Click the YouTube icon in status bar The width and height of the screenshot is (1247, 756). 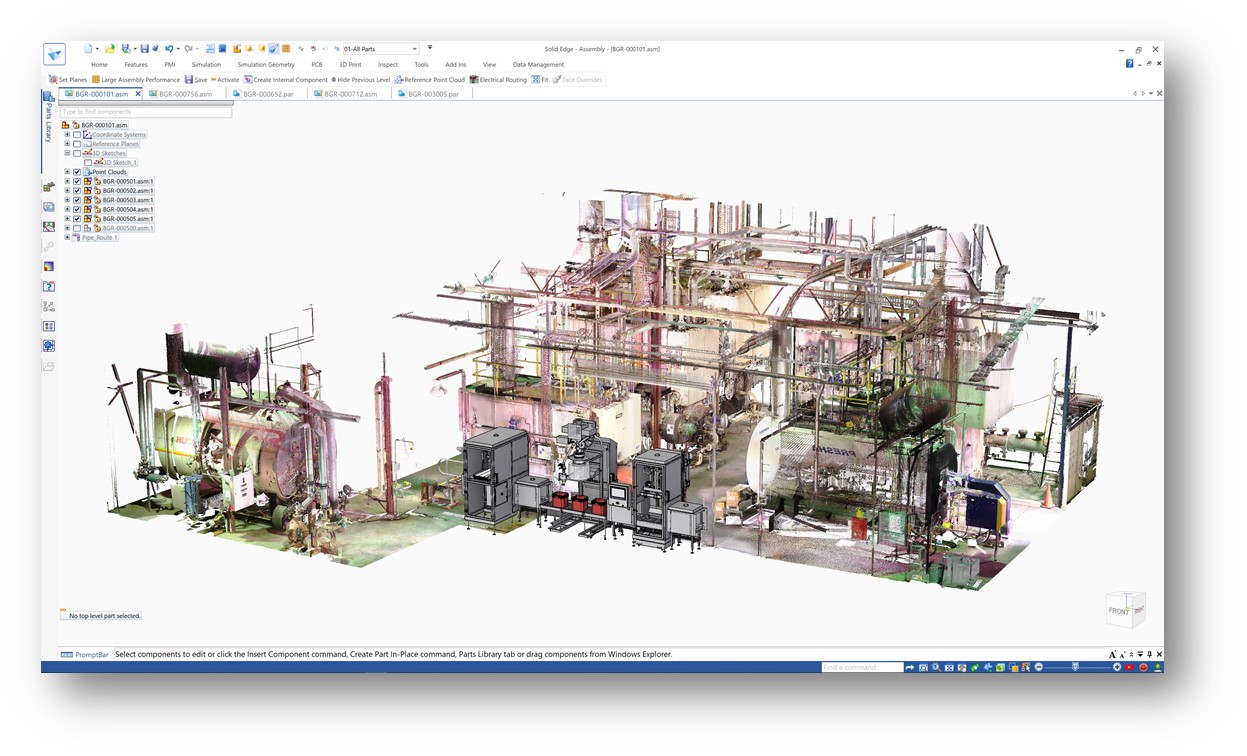[1129, 667]
